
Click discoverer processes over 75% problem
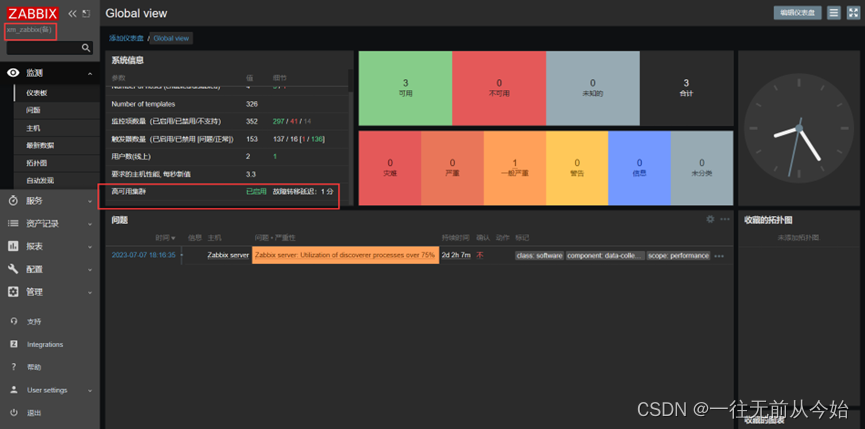[345, 255]
